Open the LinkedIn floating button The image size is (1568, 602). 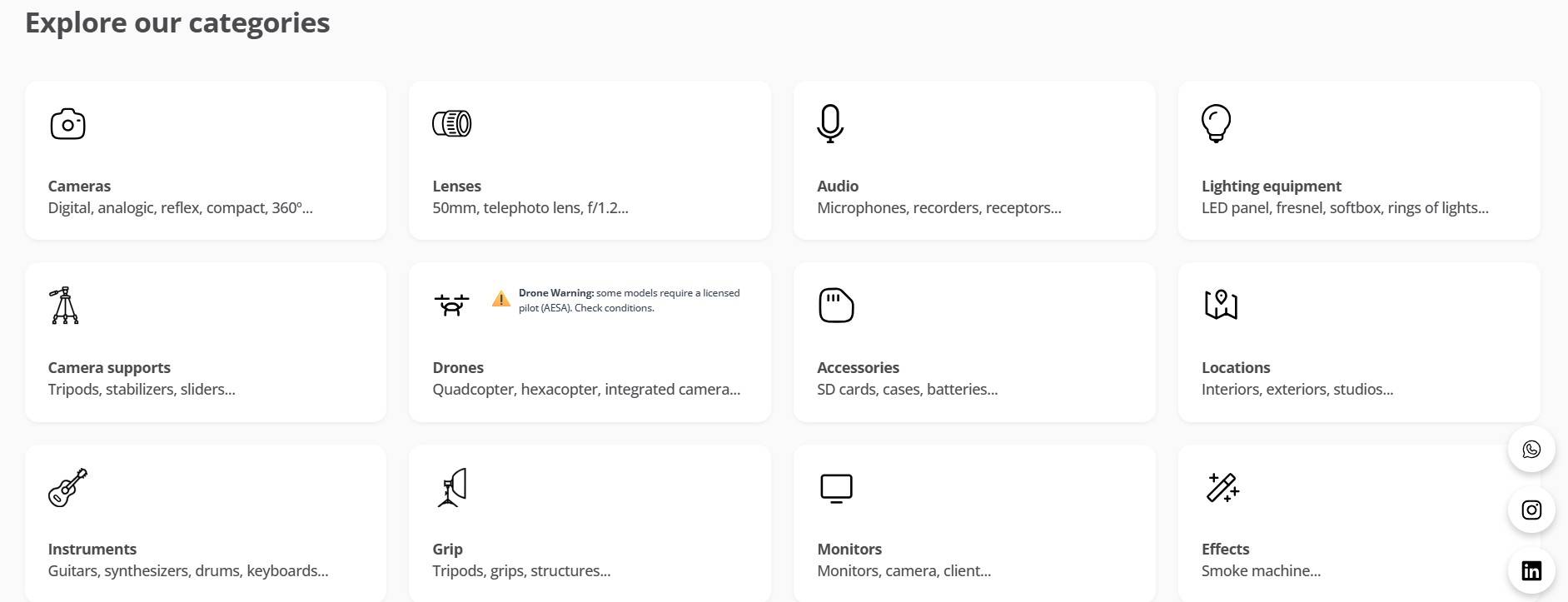point(1531,570)
